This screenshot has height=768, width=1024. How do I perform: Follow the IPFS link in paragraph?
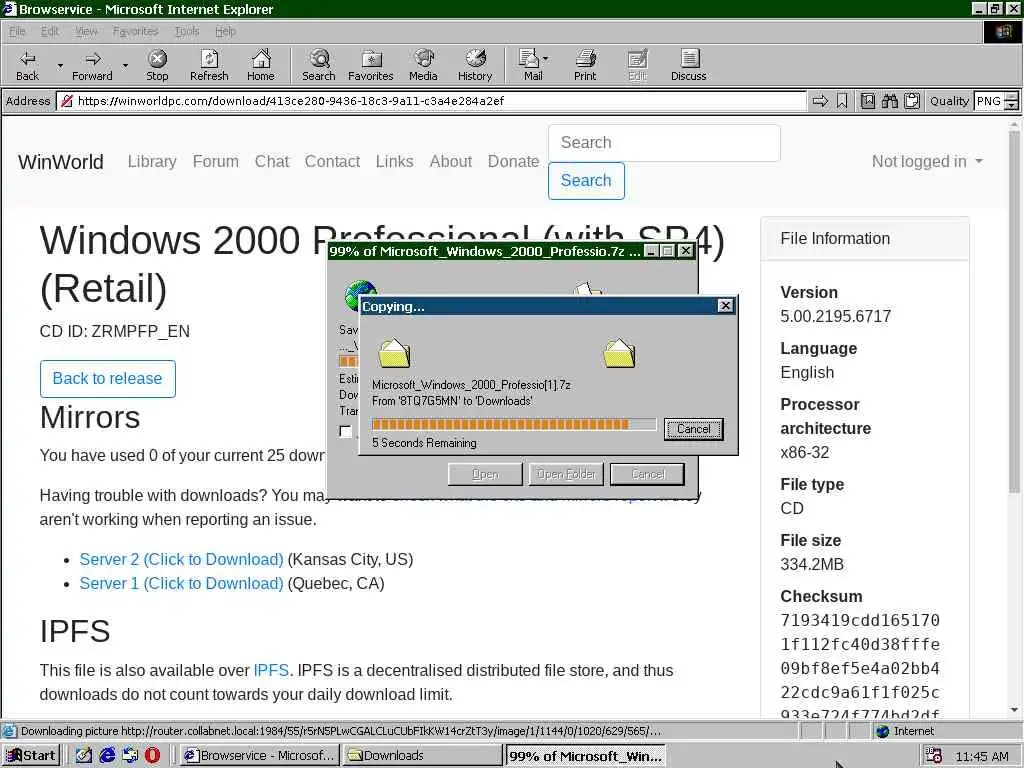(271, 671)
